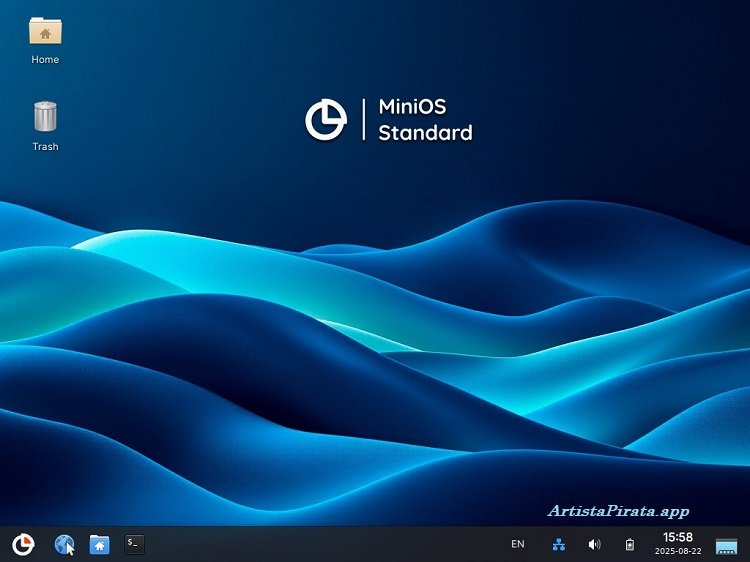Switch keyboard layout via the EN indicator

pos(518,544)
